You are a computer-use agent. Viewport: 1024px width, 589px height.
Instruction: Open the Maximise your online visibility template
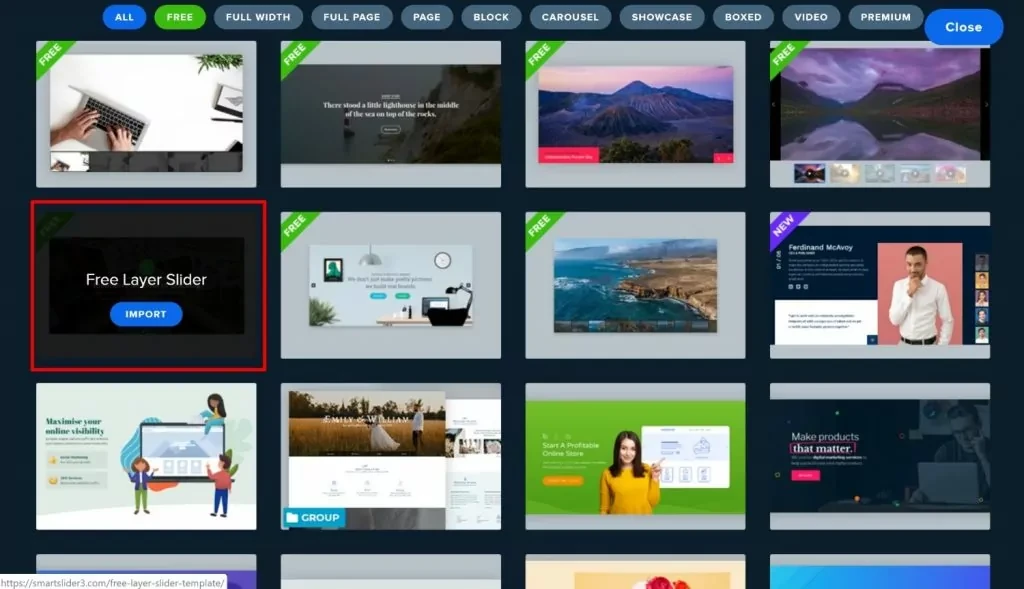click(146, 456)
